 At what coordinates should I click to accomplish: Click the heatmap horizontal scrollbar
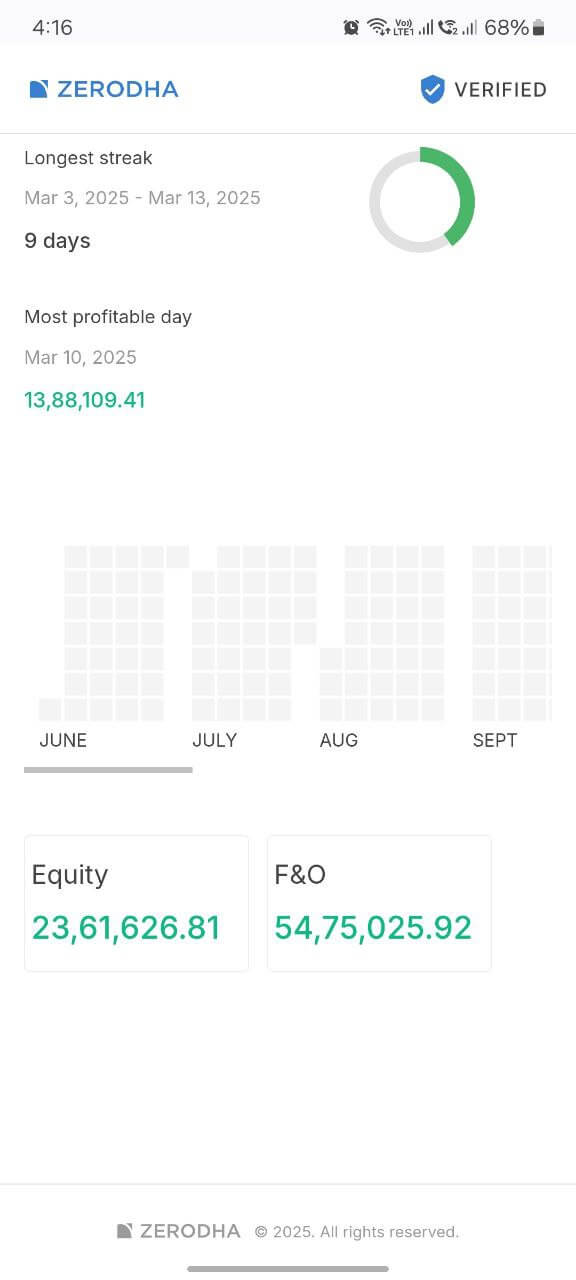pyautogui.click(x=108, y=770)
